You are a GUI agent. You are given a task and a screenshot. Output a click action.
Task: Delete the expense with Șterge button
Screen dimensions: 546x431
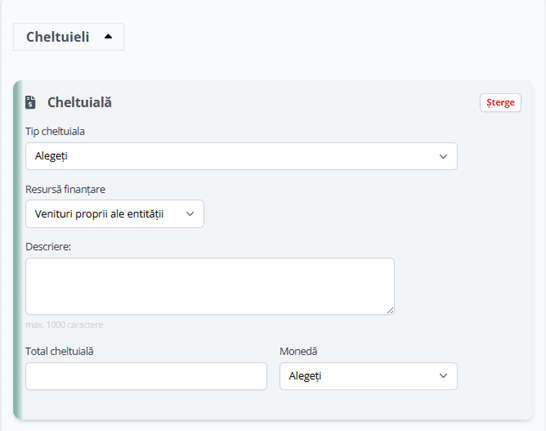click(x=500, y=102)
